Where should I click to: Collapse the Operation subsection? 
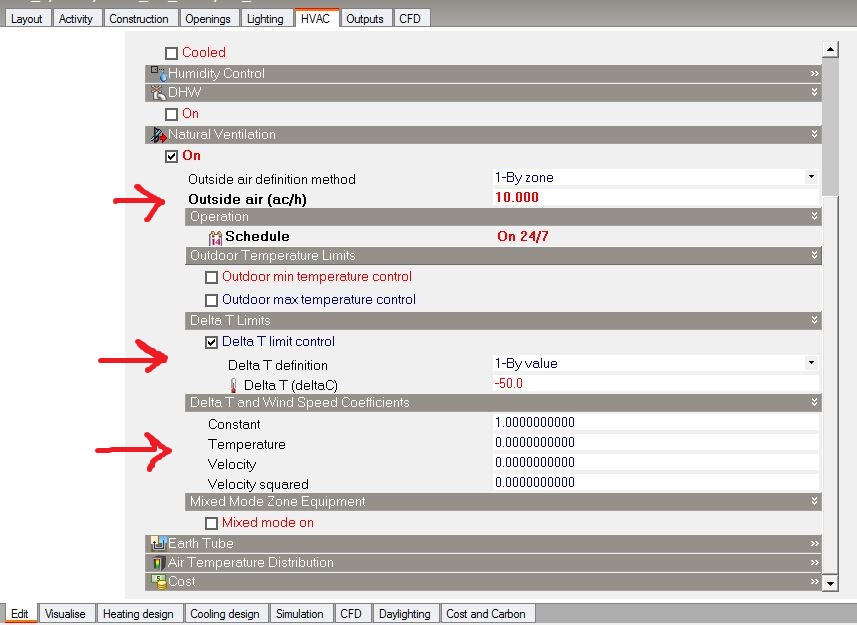(814, 216)
